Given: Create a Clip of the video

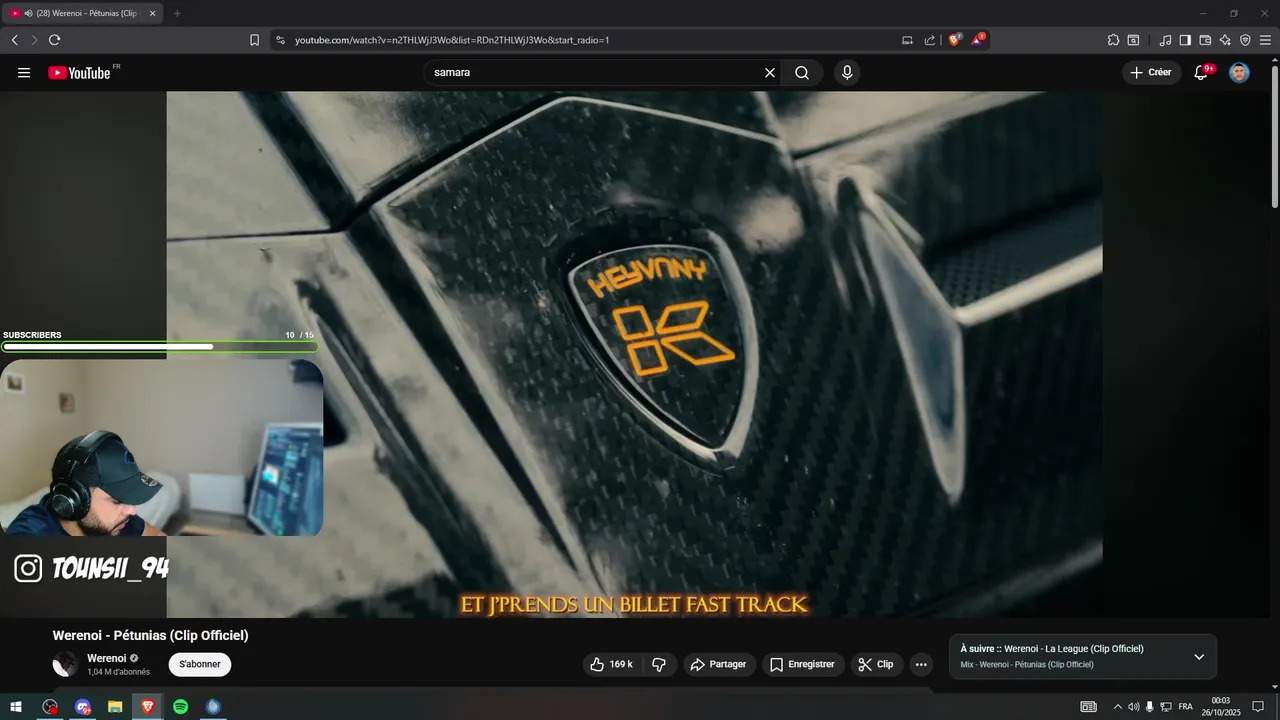Looking at the screenshot, I should pos(877,664).
